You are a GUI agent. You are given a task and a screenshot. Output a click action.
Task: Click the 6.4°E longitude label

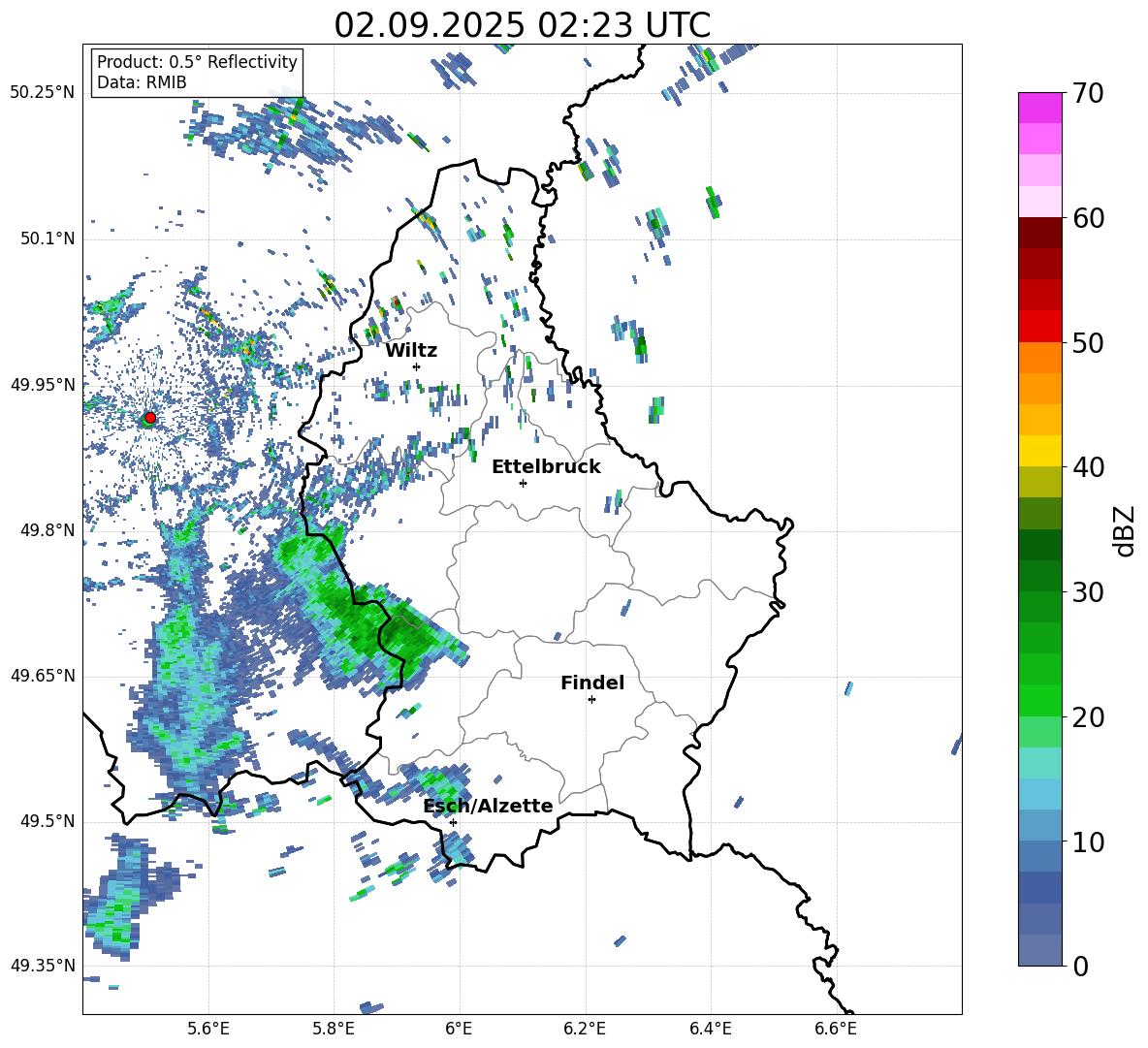(710, 1030)
